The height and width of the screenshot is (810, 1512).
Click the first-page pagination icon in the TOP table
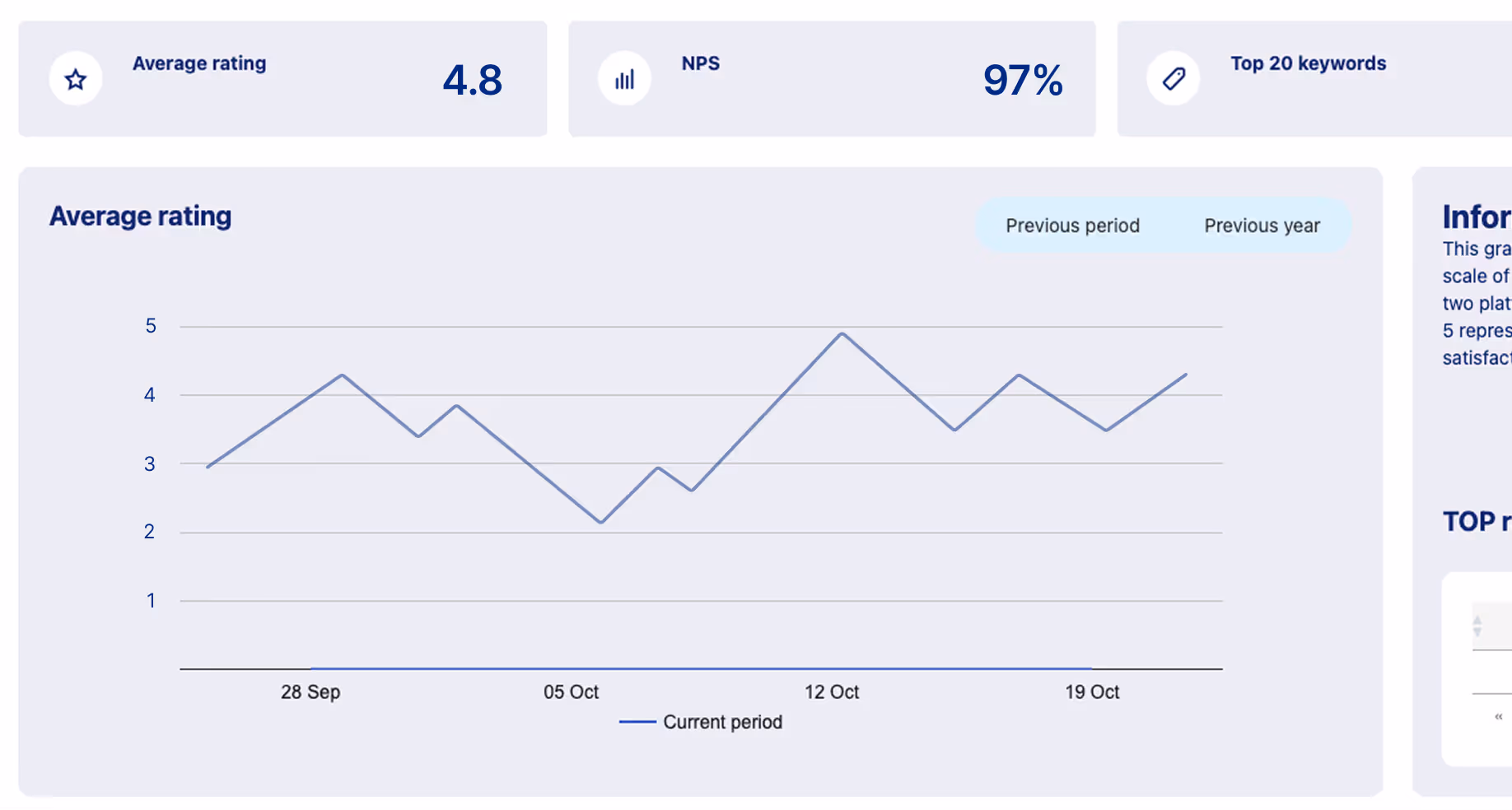pos(1498,716)
